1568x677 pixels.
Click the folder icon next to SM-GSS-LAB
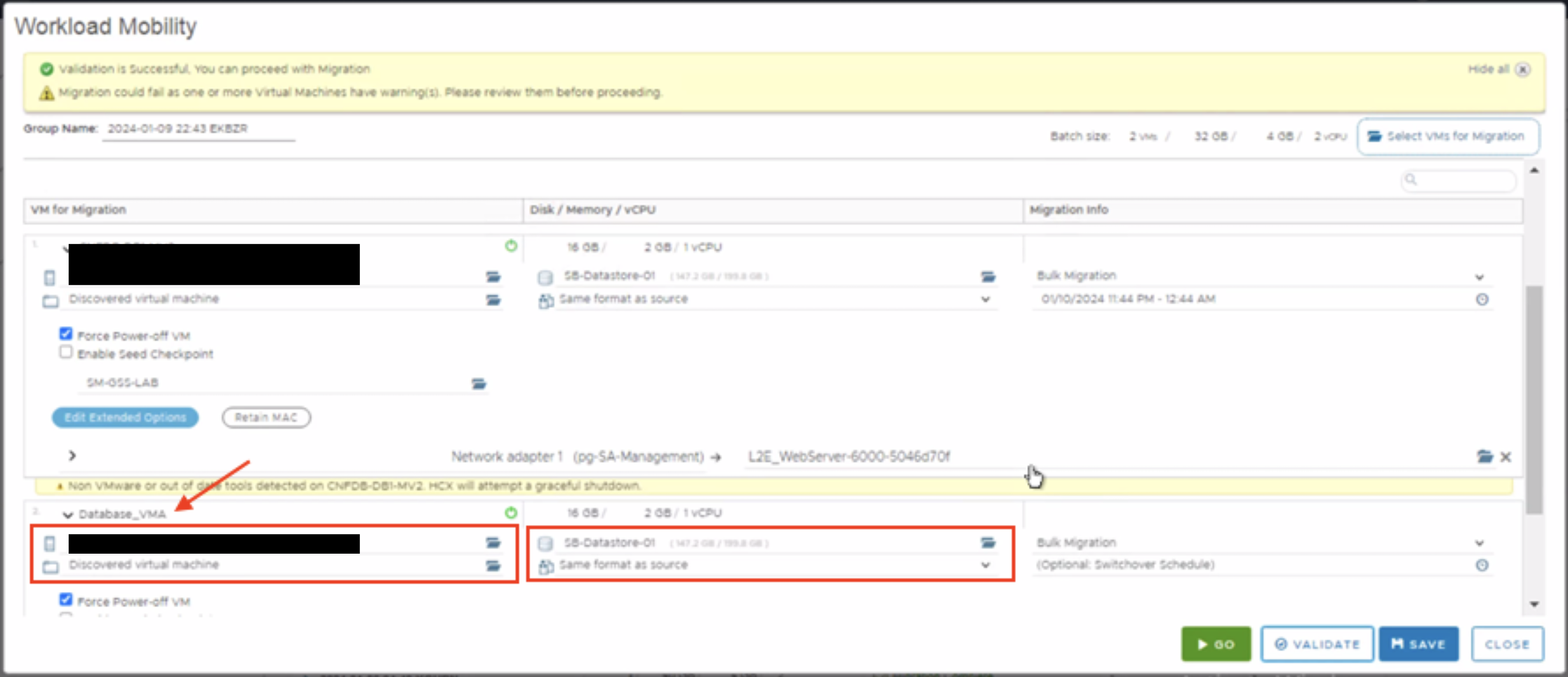coord(479,384)
